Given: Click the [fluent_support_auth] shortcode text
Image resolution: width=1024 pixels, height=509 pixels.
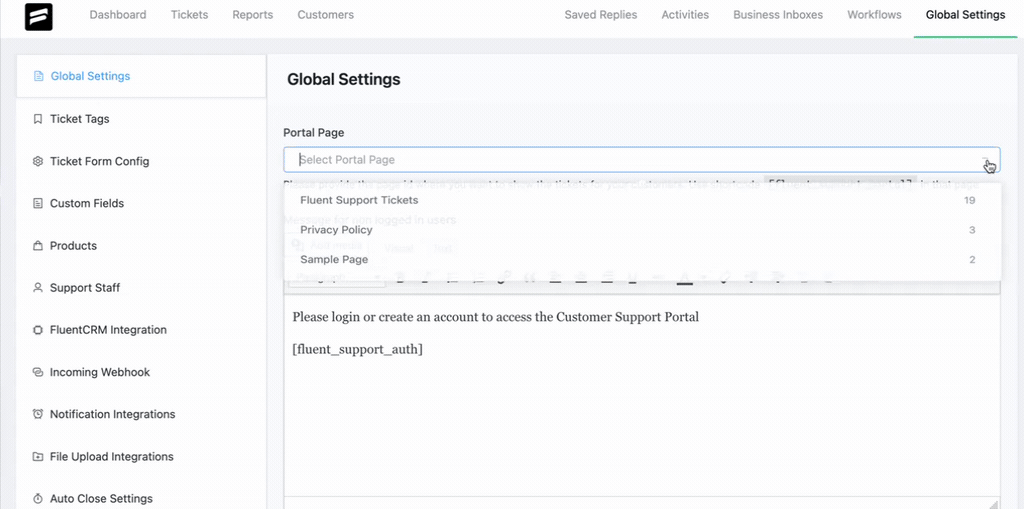Looking at the screenshot, I should pyautogui.click(x=357, y=350).
